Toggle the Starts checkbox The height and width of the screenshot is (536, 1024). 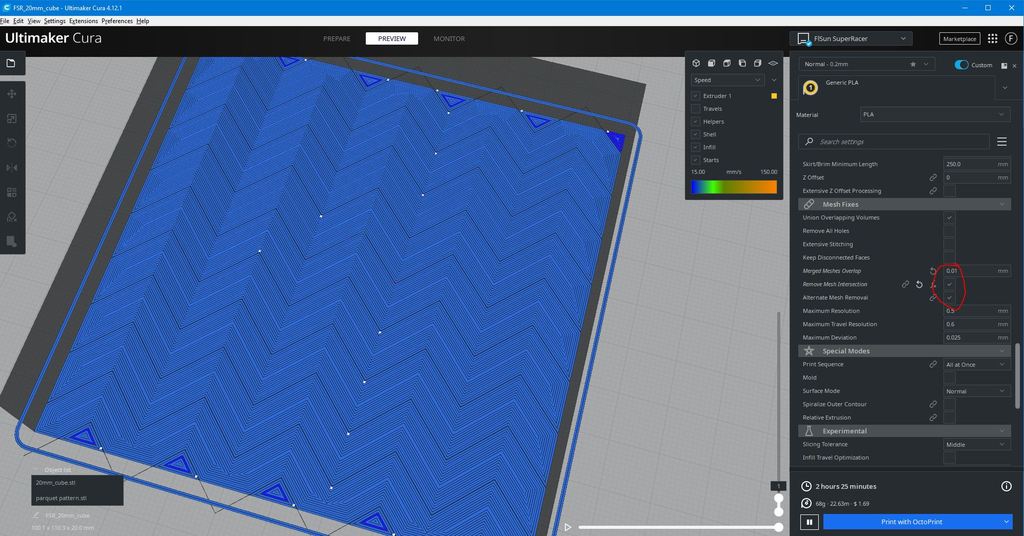coord(696,160)
